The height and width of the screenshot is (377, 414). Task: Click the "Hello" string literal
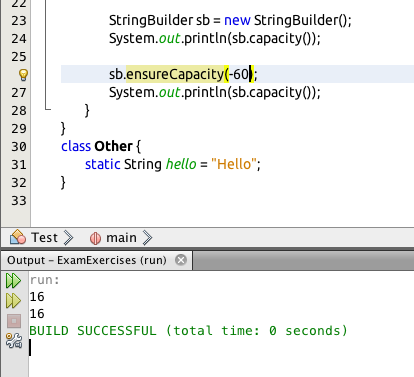[234, 164]
